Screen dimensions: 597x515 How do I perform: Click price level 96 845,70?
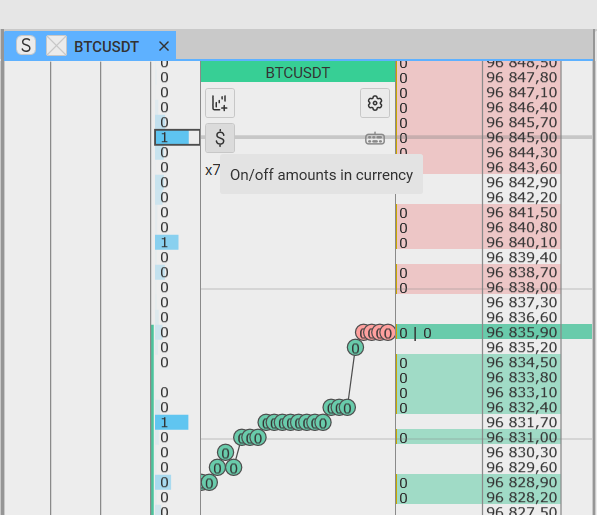(522, 123)
